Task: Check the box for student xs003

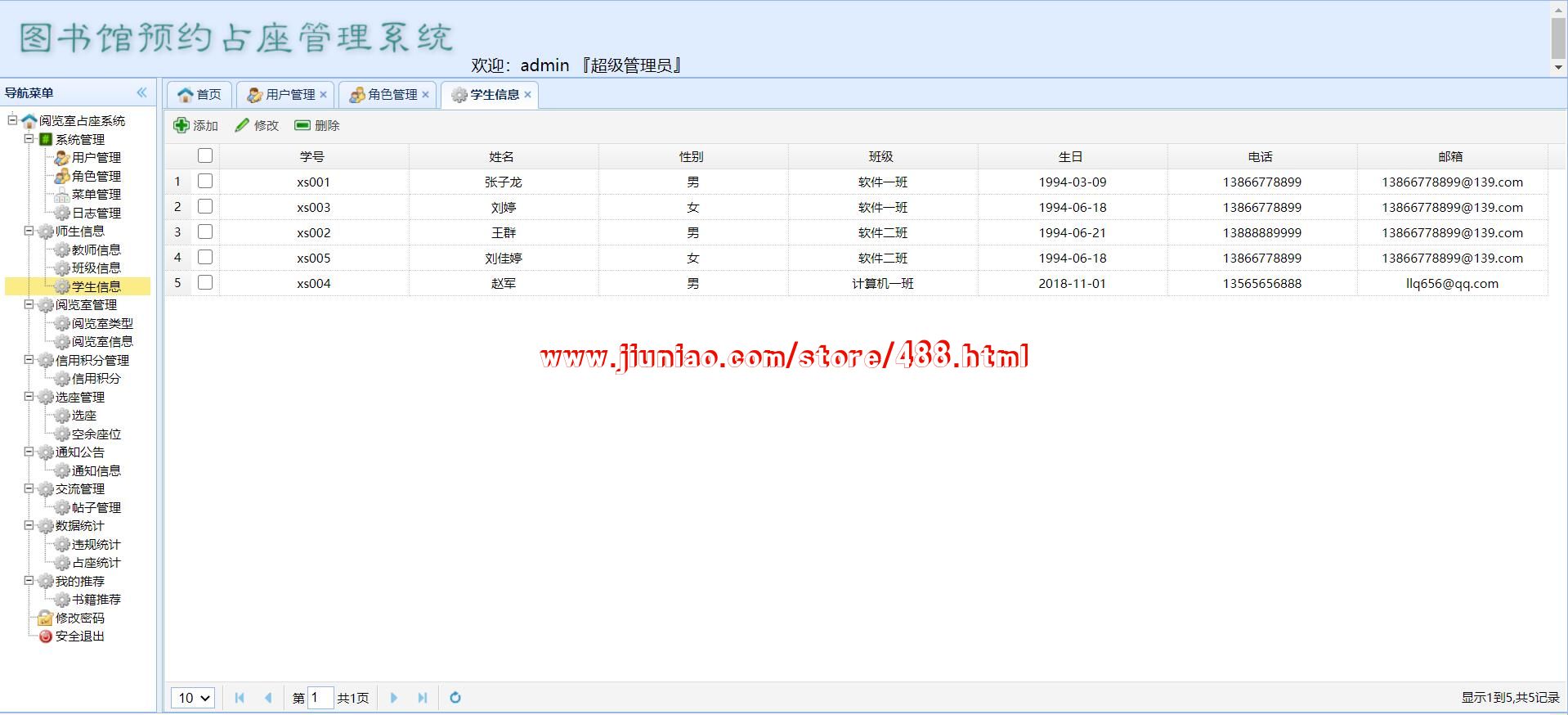Action: tap(205, 206)
